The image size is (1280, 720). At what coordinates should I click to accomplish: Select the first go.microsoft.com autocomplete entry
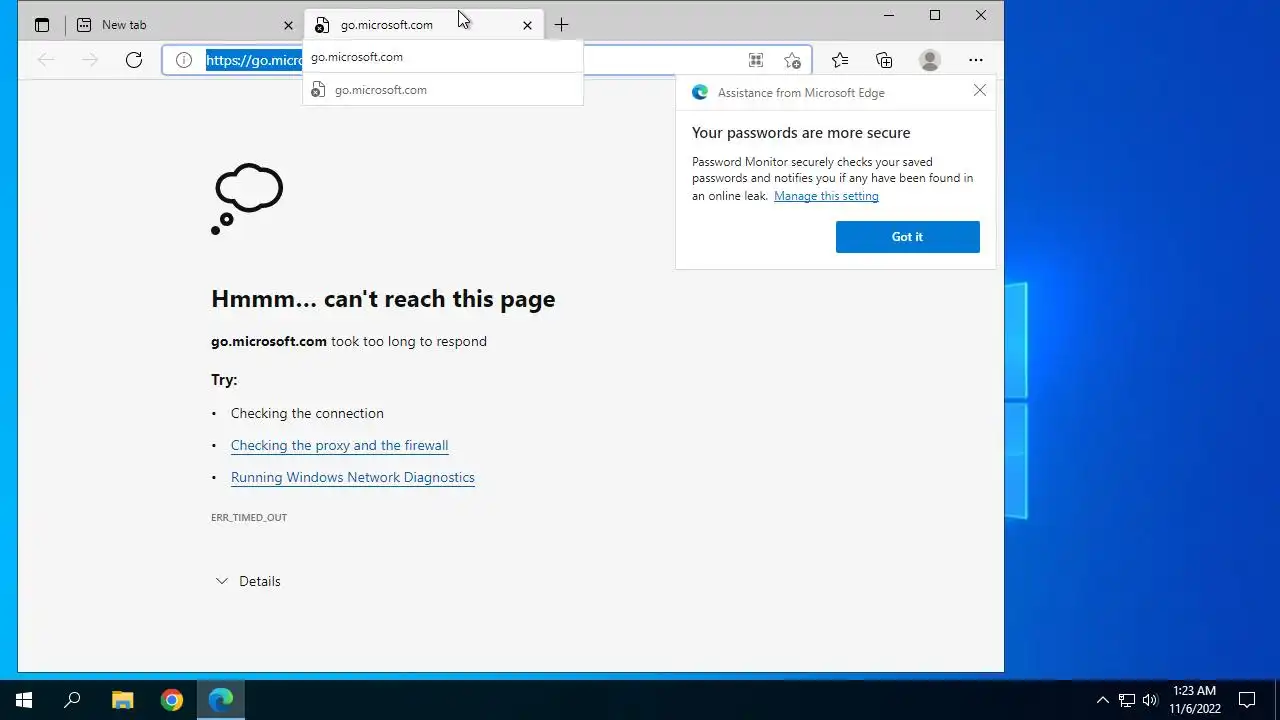pos(443,57)
